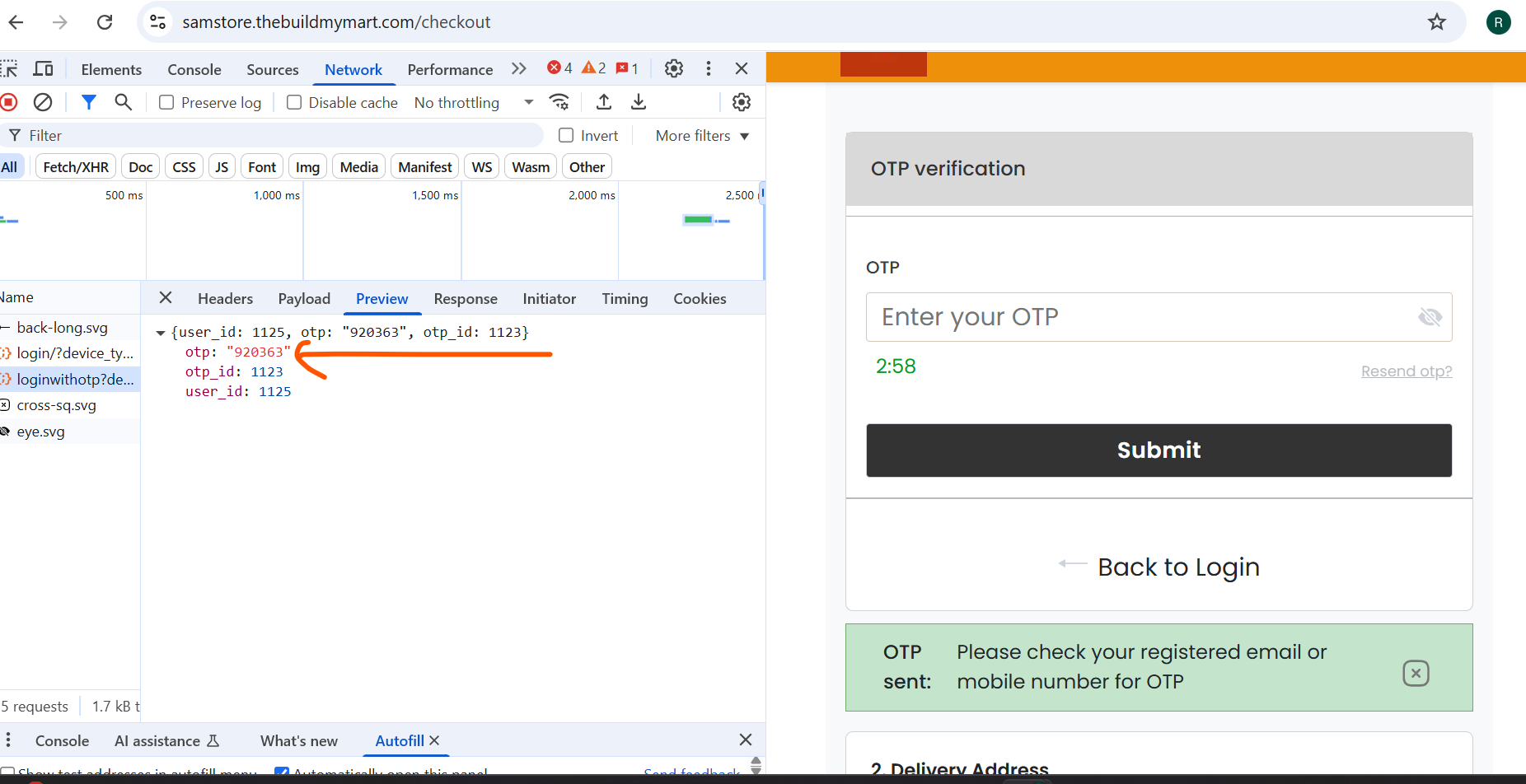The image size is (1526, 784).
Task: Toggle the network filter funnel icon
Action: pos(89,102)
